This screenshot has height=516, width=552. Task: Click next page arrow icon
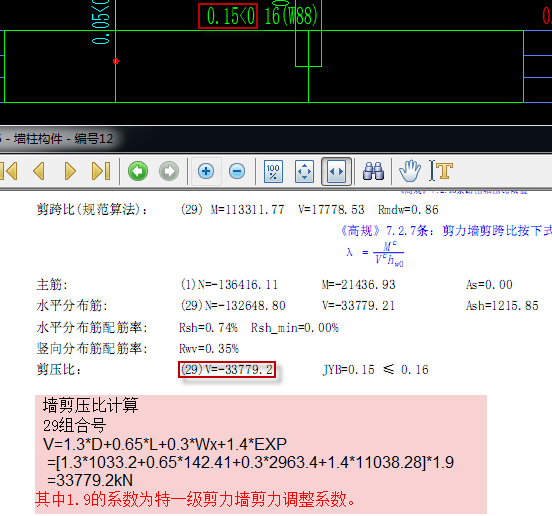[x=70, y=171]
